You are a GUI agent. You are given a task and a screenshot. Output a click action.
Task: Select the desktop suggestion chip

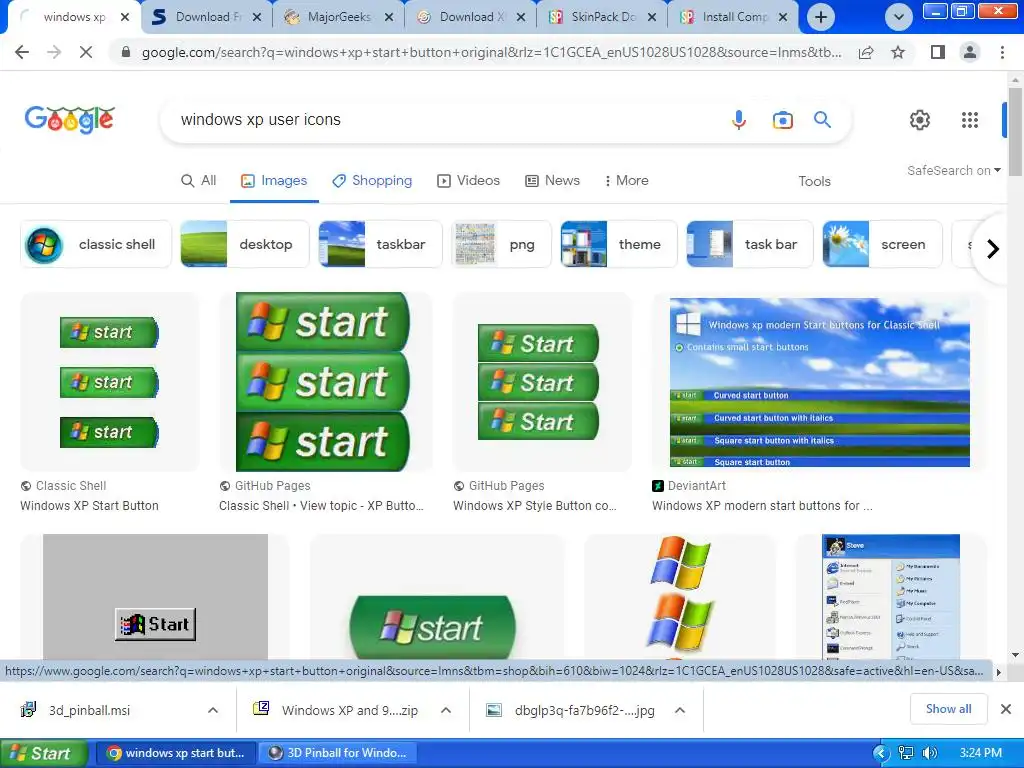pyautogui.click(x=244, y=244)
